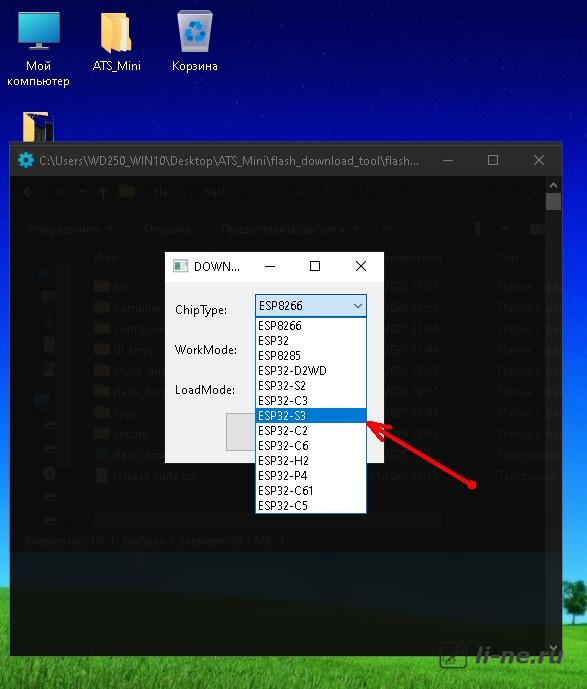Choose ESP32-H2 chip type
Screen dimensions: 587x689
click(311, 461)
